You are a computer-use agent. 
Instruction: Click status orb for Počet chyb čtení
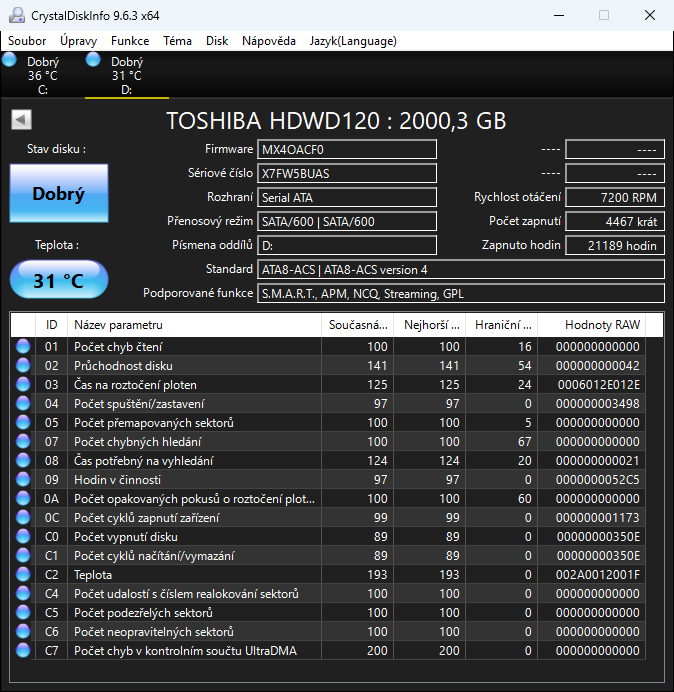(23, 347)
